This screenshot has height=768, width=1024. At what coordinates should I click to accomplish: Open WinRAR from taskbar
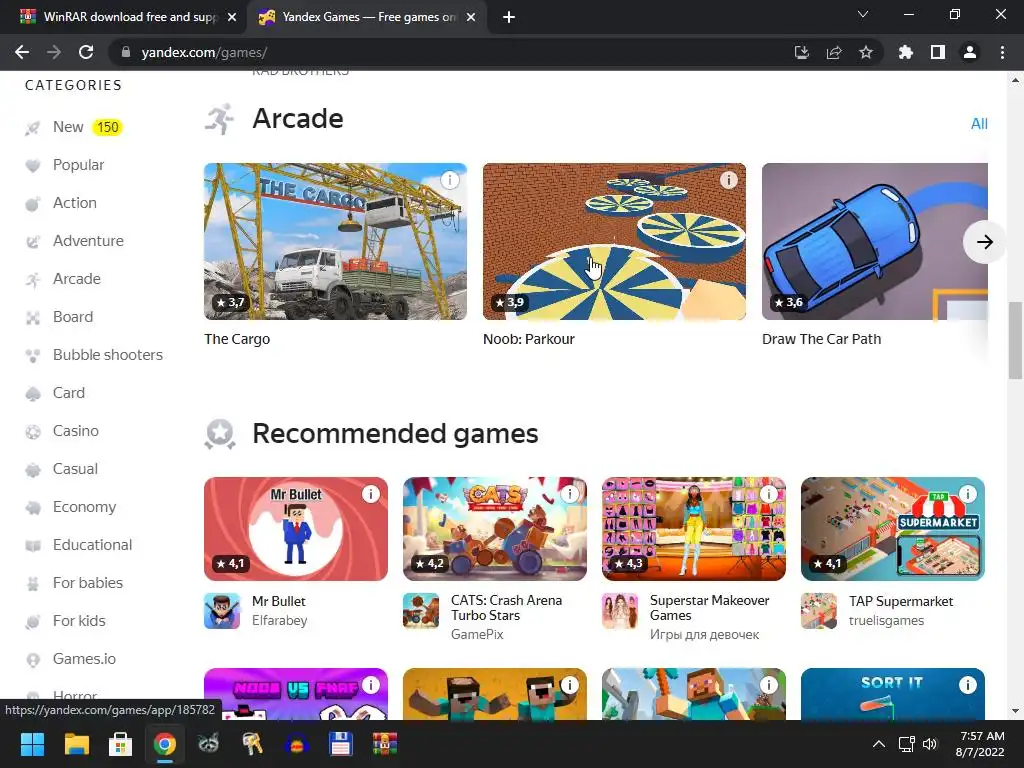click(385, 744)
